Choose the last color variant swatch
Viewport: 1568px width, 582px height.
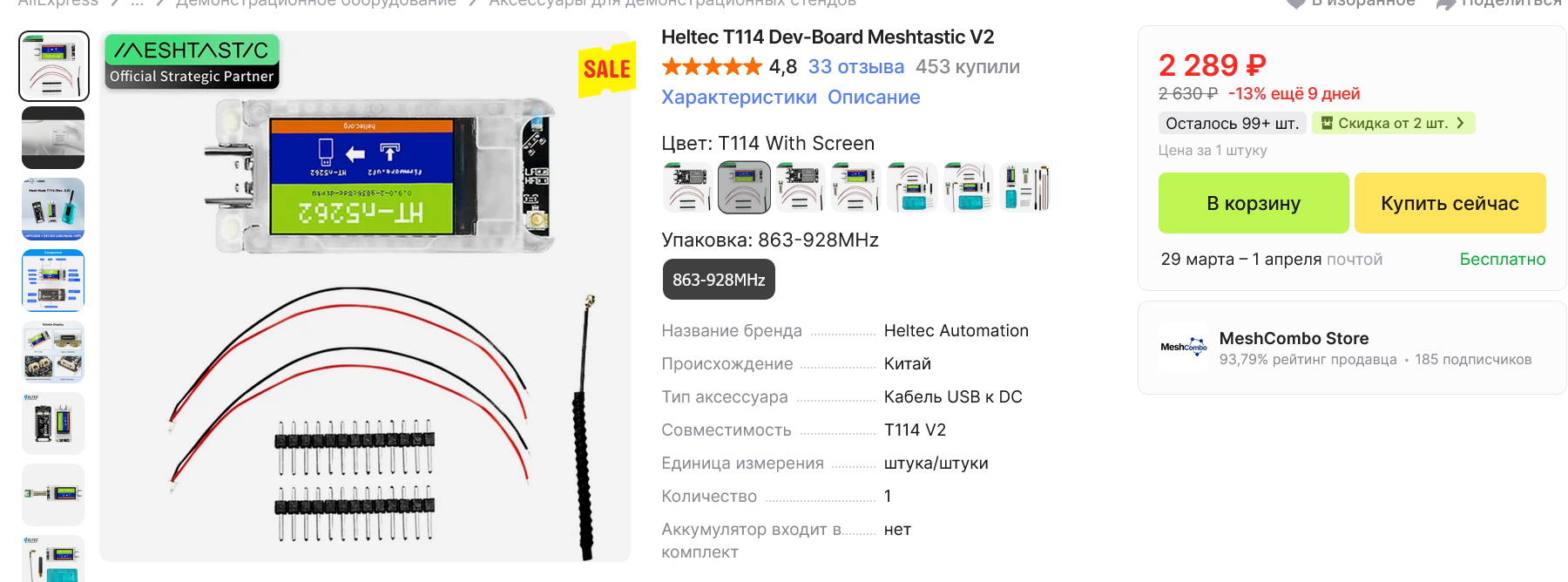pos(1025,187)
